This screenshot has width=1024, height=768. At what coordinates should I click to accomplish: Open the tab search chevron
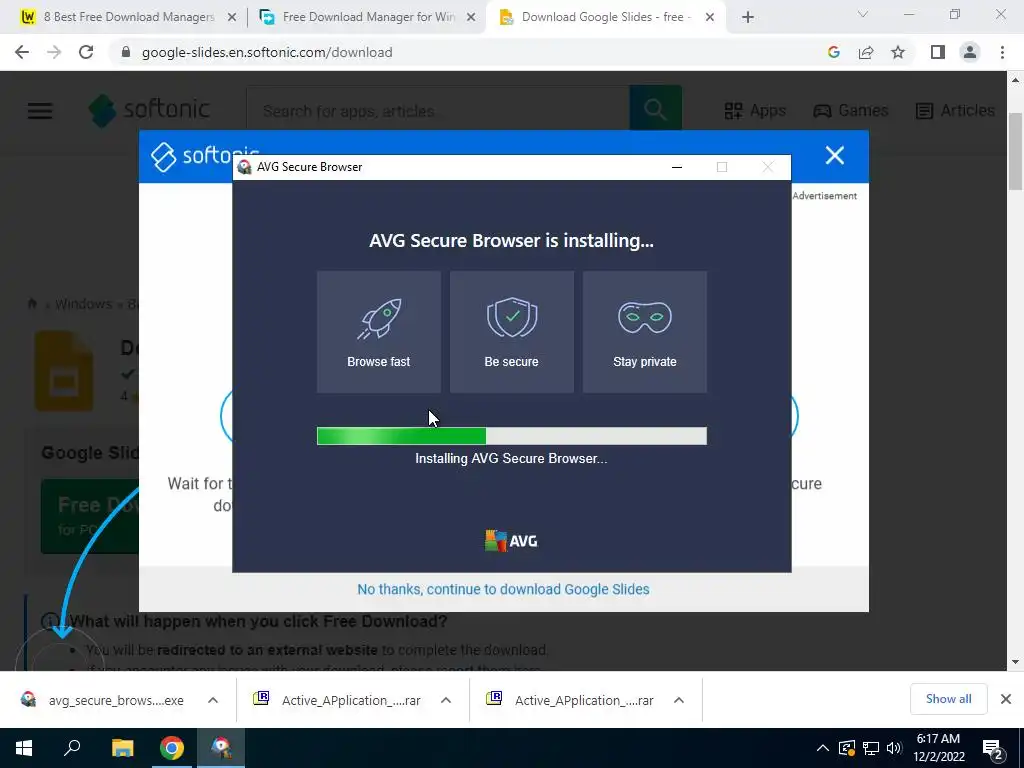tap(863, 14)
